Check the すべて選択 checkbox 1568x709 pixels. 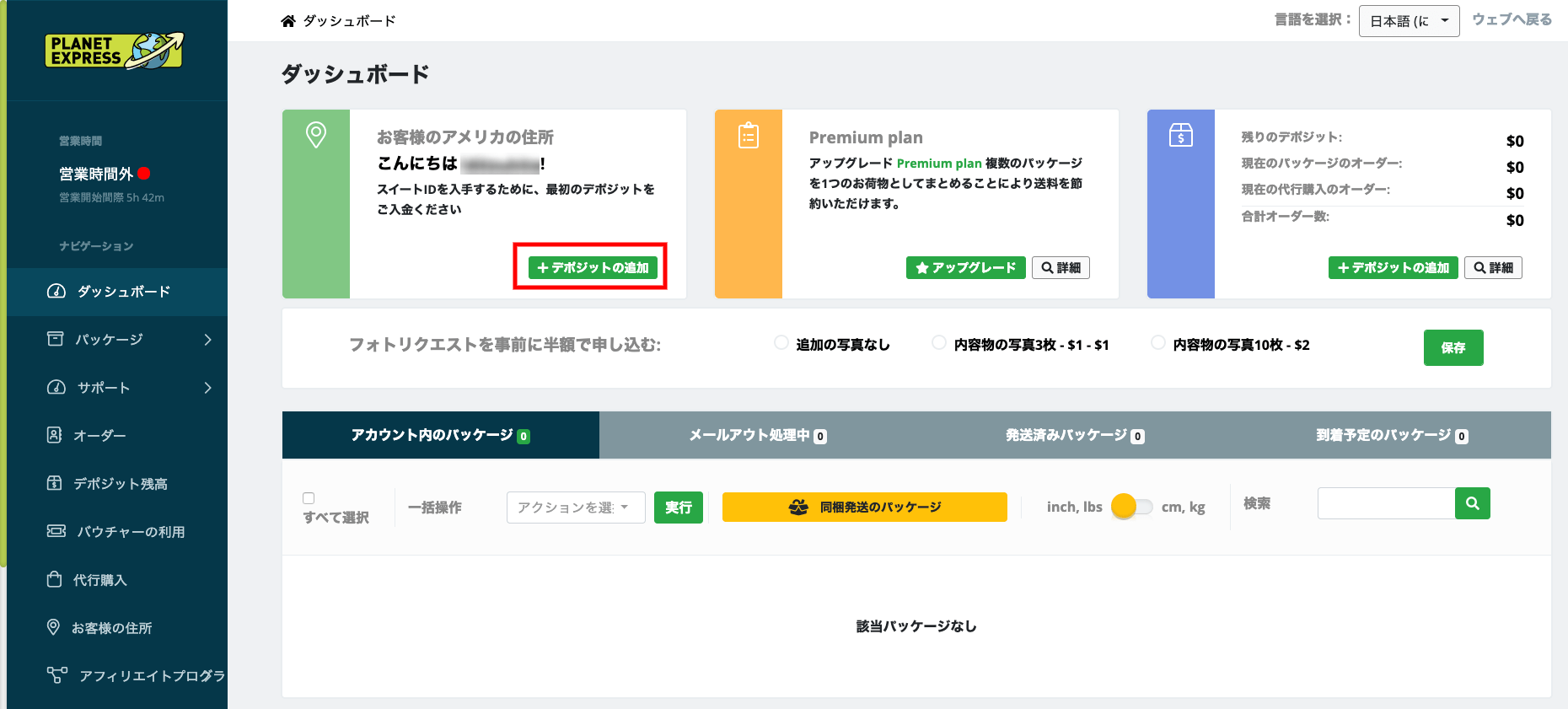click(309, 498)
